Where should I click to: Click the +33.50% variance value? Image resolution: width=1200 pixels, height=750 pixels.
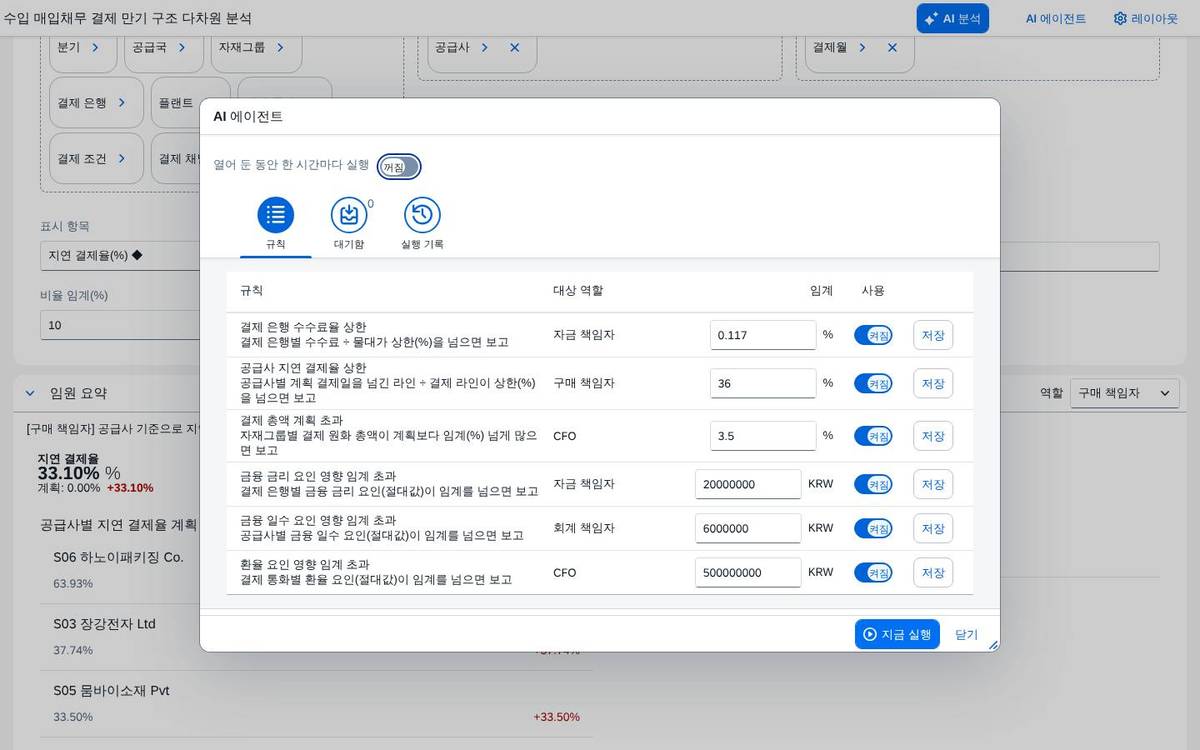tap(556, 717)
